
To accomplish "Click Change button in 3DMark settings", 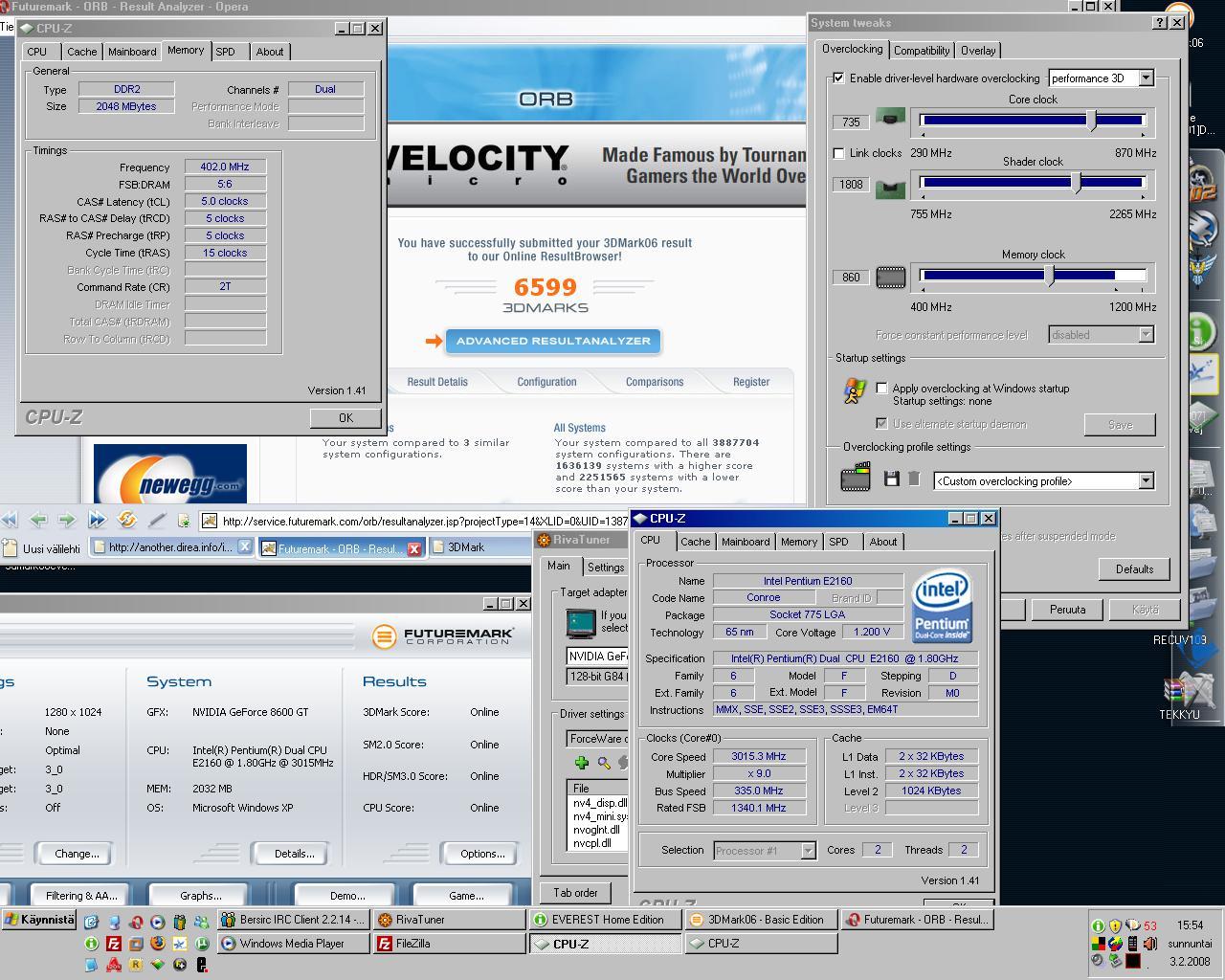I will [x=77, y=853].
